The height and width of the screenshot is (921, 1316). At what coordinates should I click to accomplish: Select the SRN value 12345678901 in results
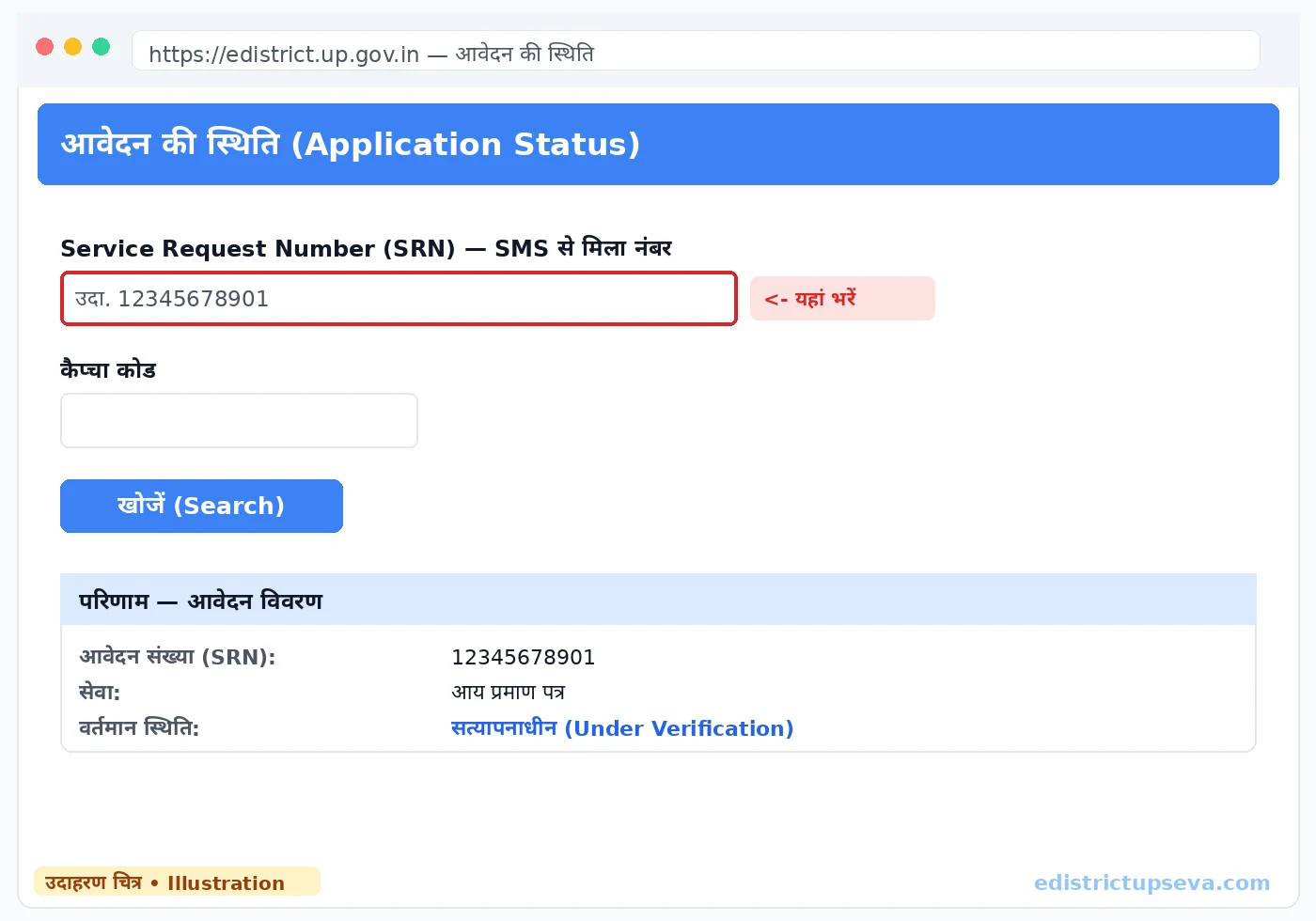pyautogui.click(x=524, y=657)
